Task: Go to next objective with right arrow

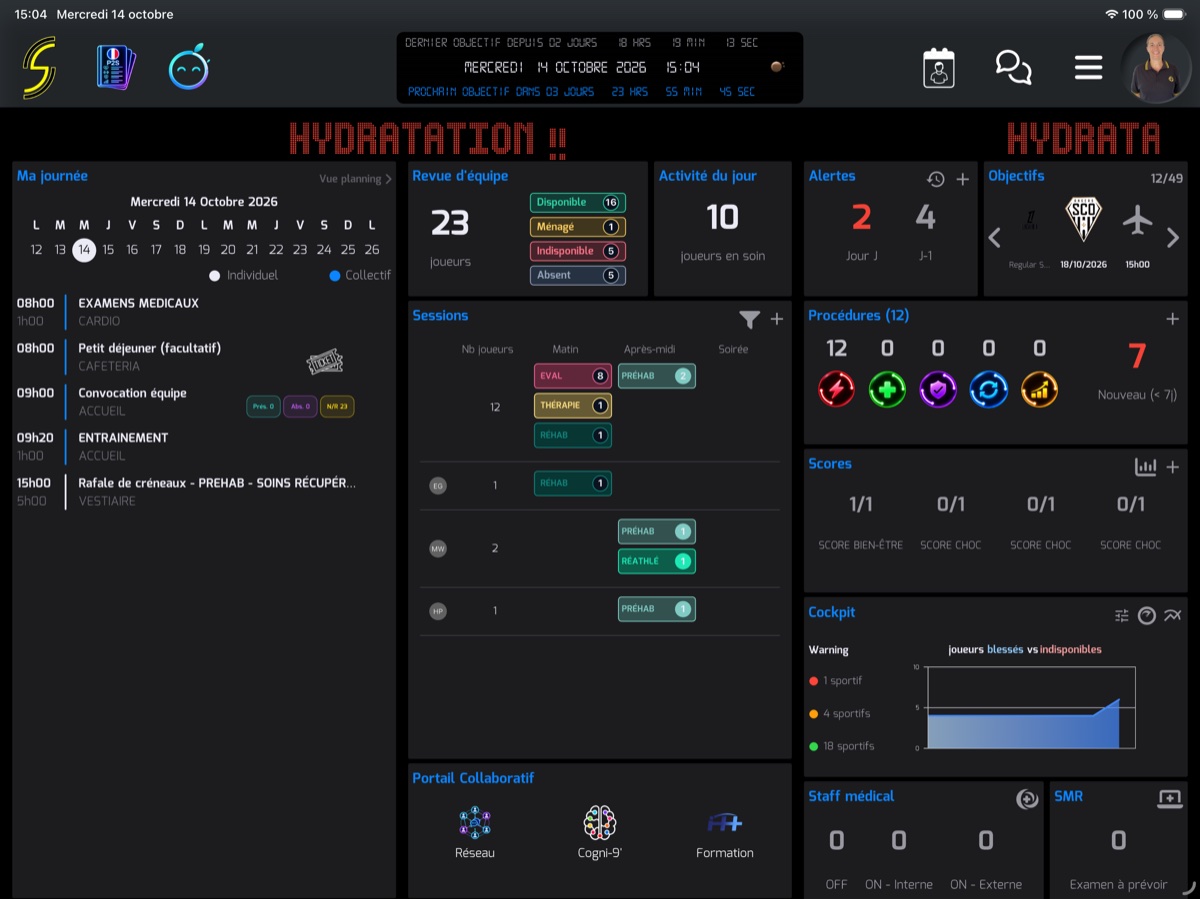Action: coord(1173,238)
